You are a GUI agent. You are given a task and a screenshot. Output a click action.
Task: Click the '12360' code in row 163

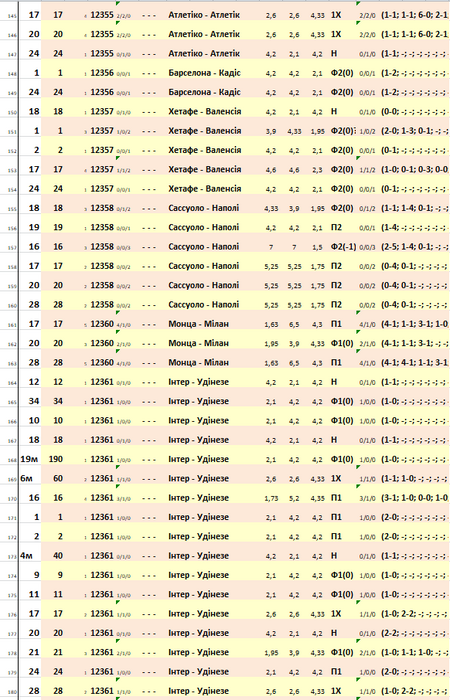(x=102, y=362)
